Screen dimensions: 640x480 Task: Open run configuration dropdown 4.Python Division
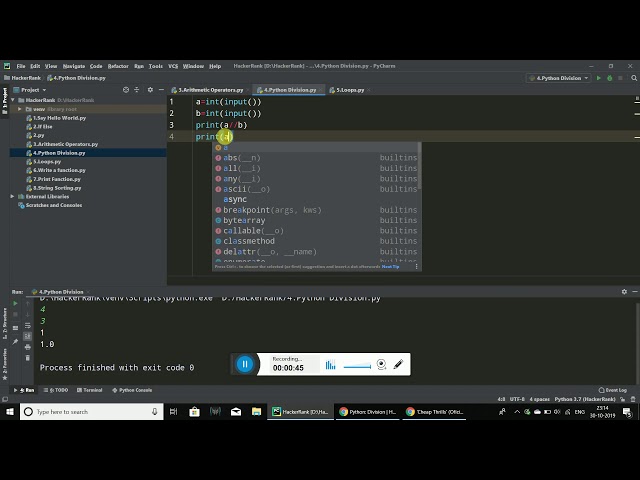[x=558, y=78]
